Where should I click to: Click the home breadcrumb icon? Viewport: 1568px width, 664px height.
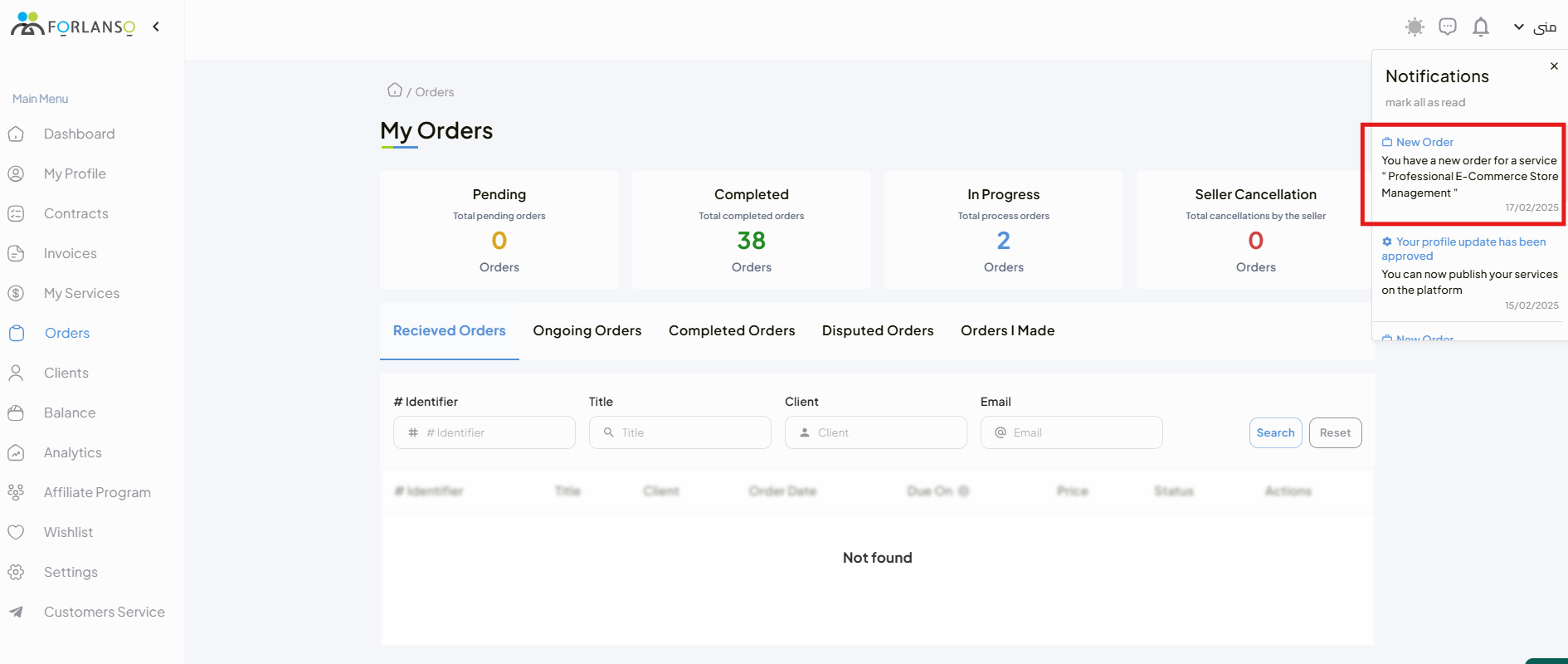(x=395, y=90)
